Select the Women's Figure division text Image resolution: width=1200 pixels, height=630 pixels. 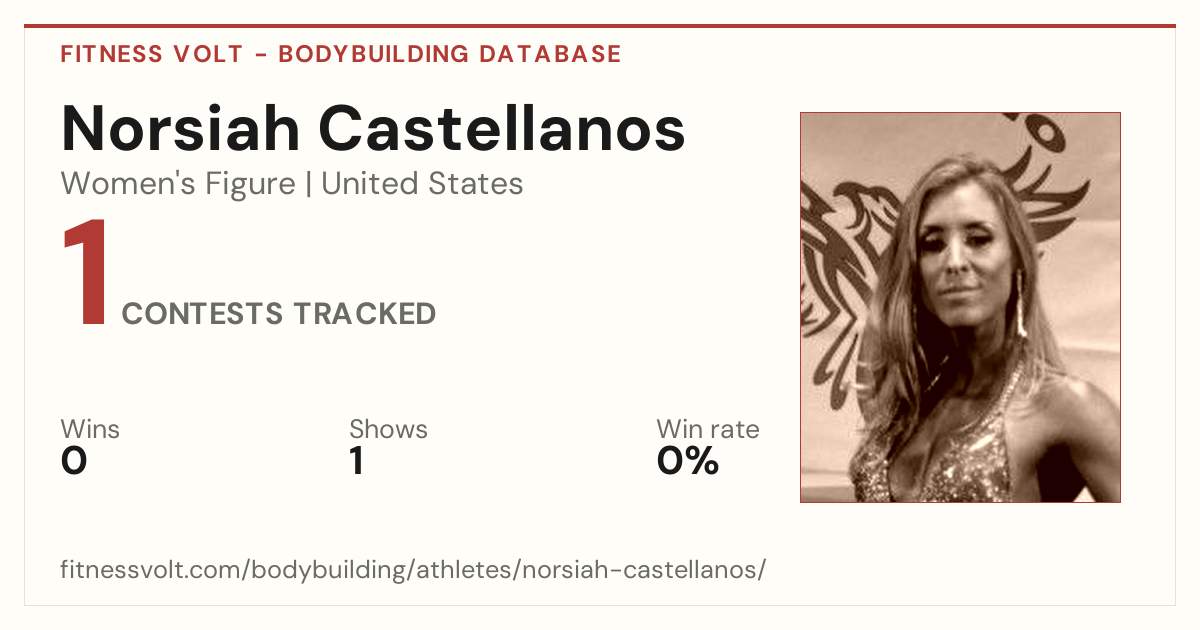178,184
